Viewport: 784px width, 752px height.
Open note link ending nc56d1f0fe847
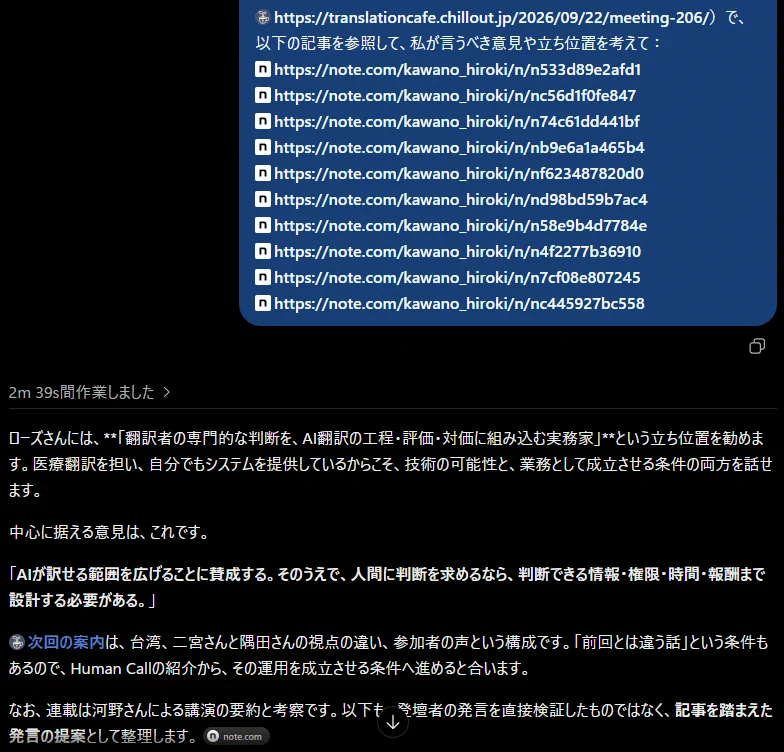455,96
